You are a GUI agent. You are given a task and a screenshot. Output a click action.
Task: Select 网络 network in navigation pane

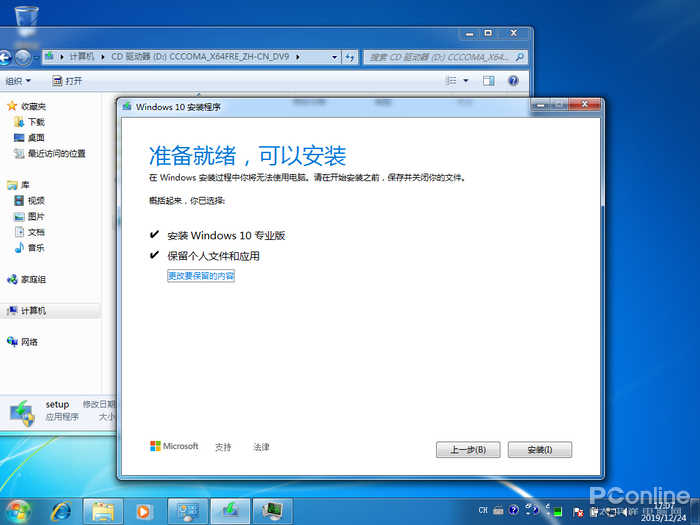pos(22,342)
